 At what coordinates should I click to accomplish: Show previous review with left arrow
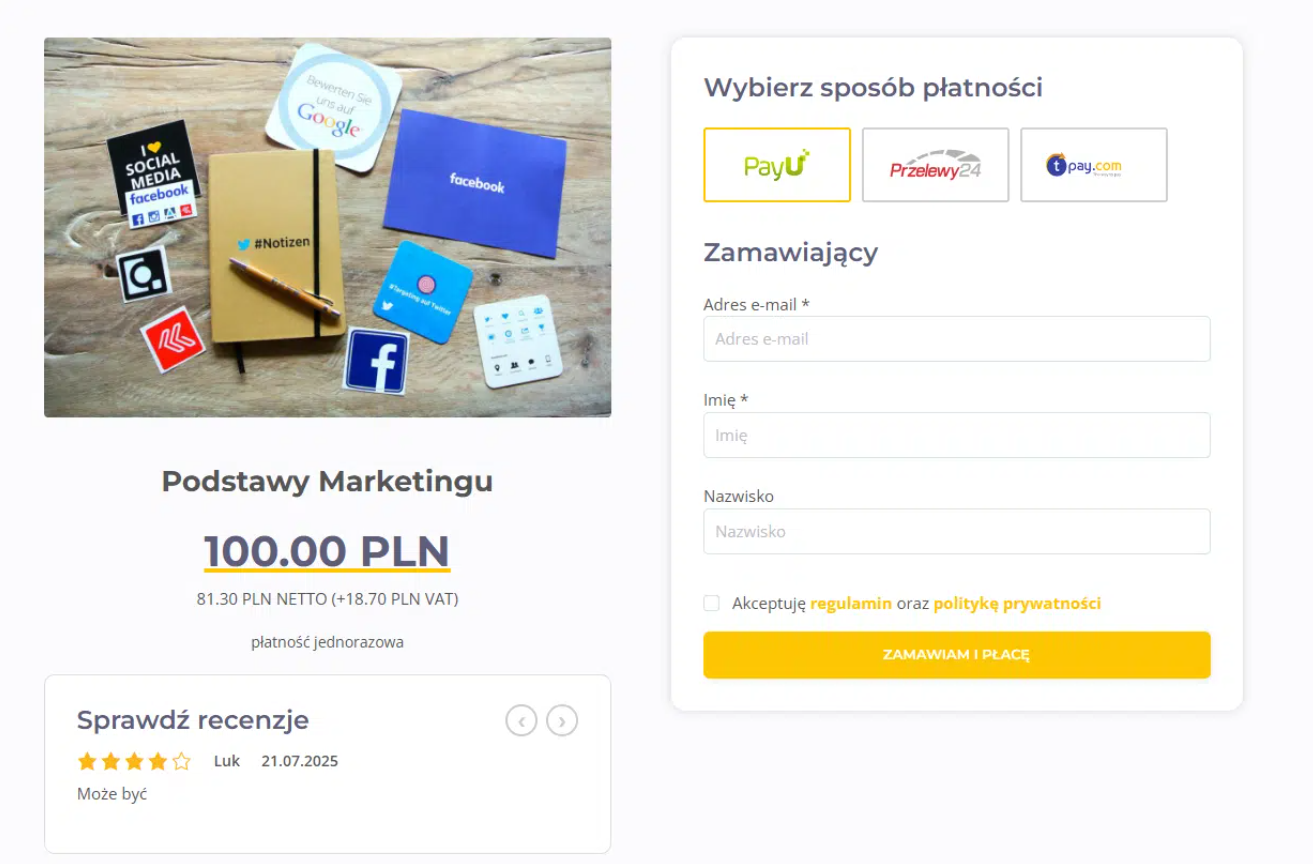click(x=521, y=720)
